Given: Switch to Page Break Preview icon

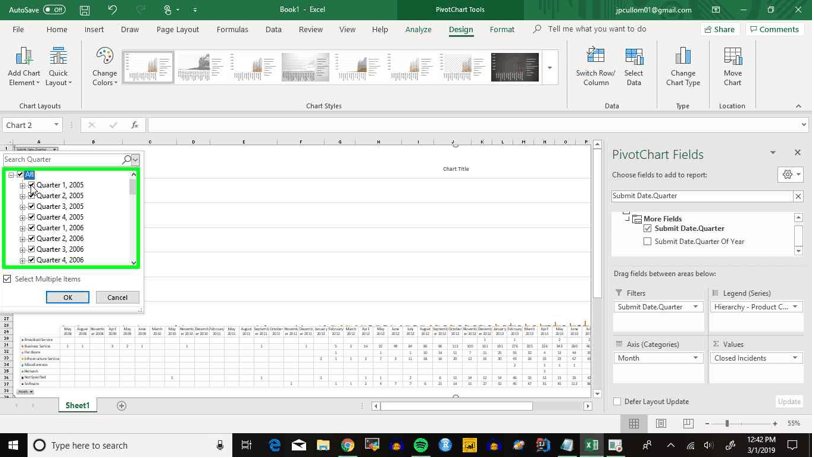Looking at the screenshot, I should click(688, 423).
